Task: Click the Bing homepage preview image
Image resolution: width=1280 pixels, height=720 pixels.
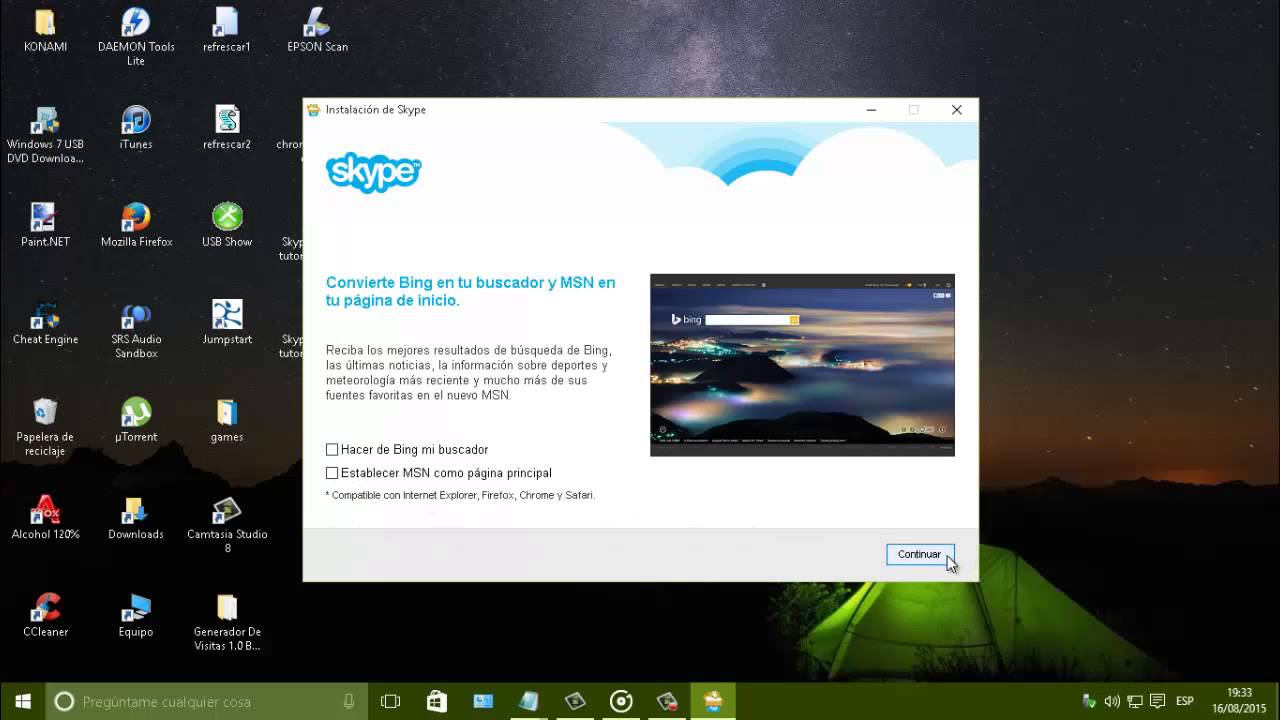Action: (x=802, y=365)
